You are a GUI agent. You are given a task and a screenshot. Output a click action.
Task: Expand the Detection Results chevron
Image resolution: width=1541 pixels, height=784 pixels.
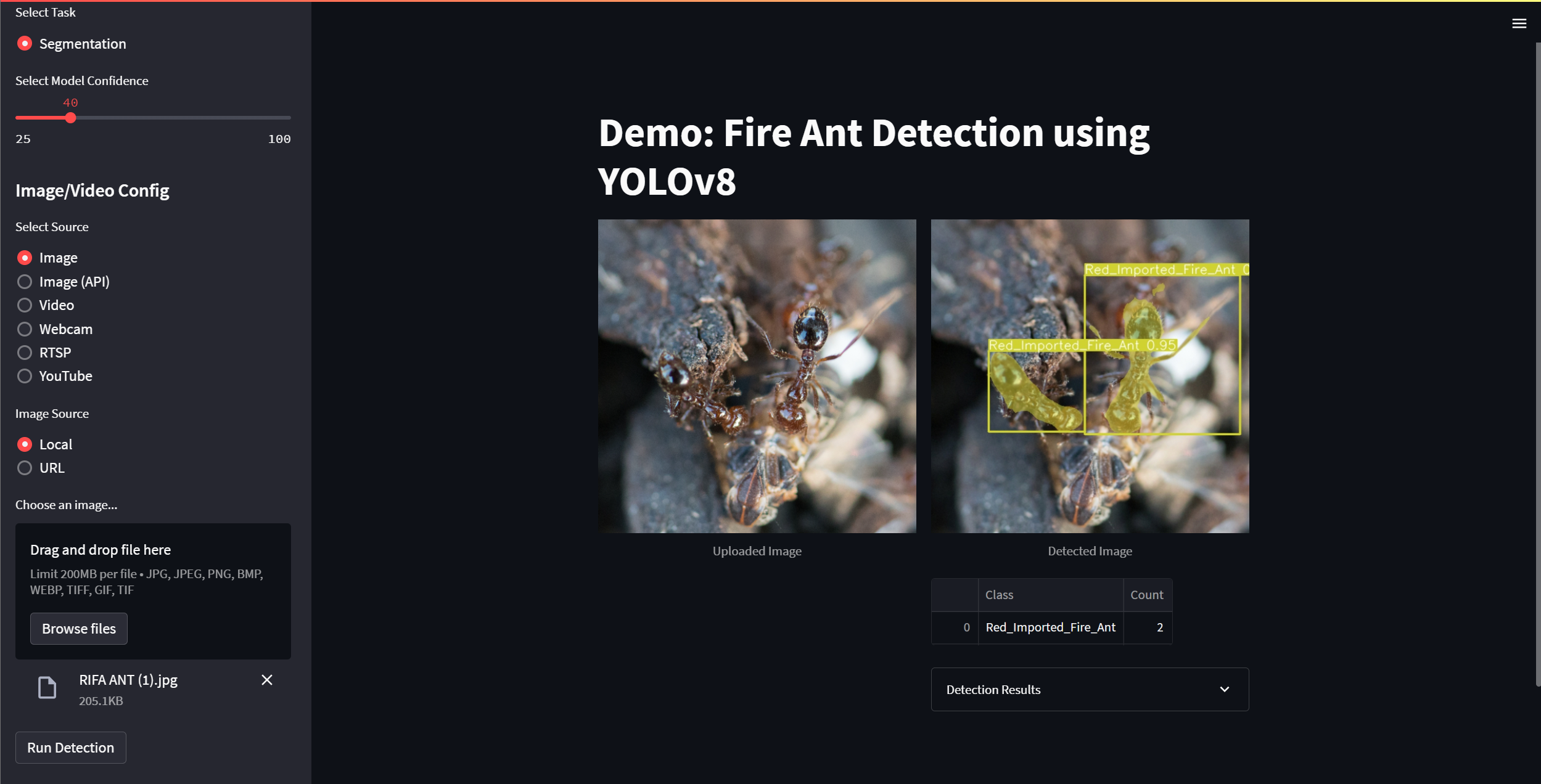click(1225, 689)
